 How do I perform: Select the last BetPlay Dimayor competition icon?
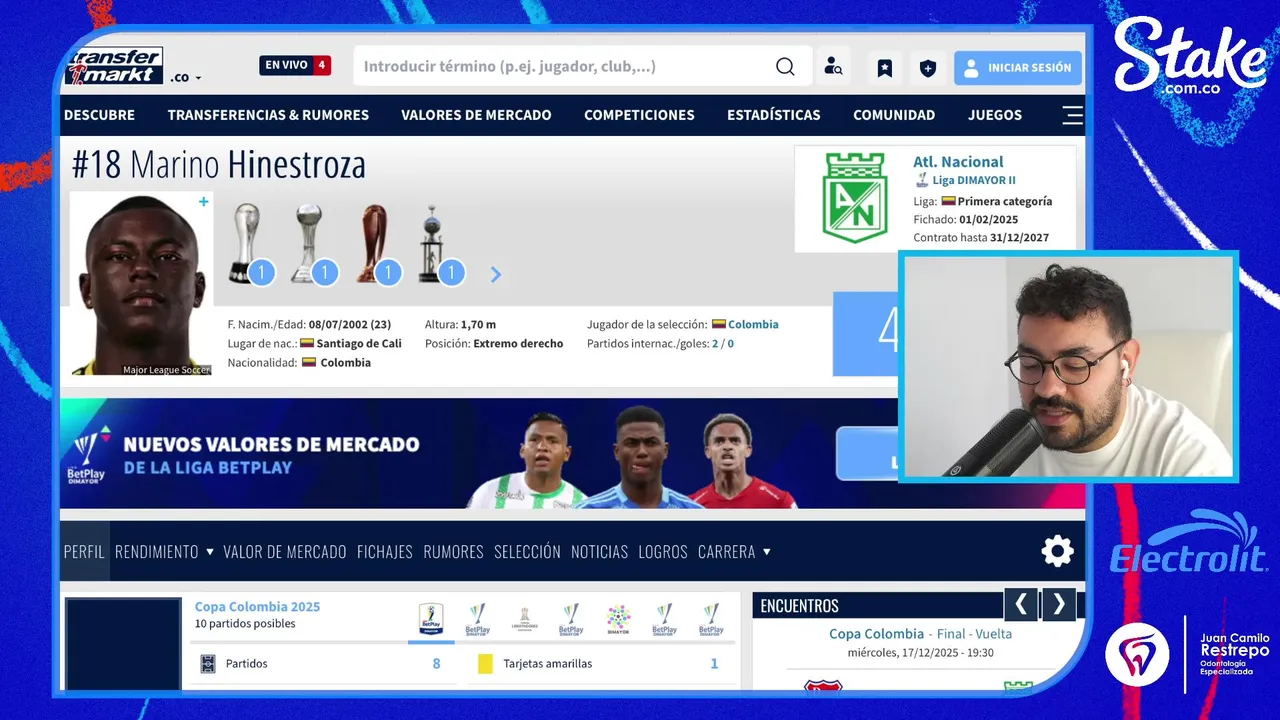711,620
